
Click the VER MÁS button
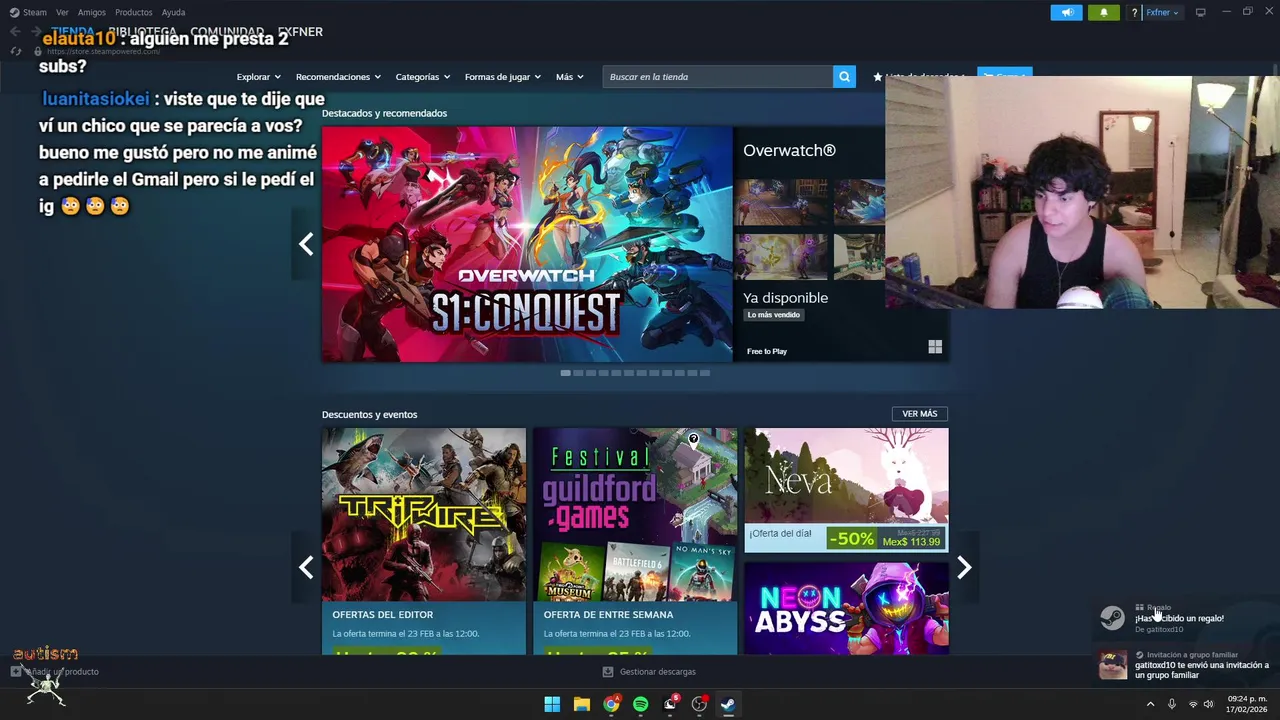[919, 414]
